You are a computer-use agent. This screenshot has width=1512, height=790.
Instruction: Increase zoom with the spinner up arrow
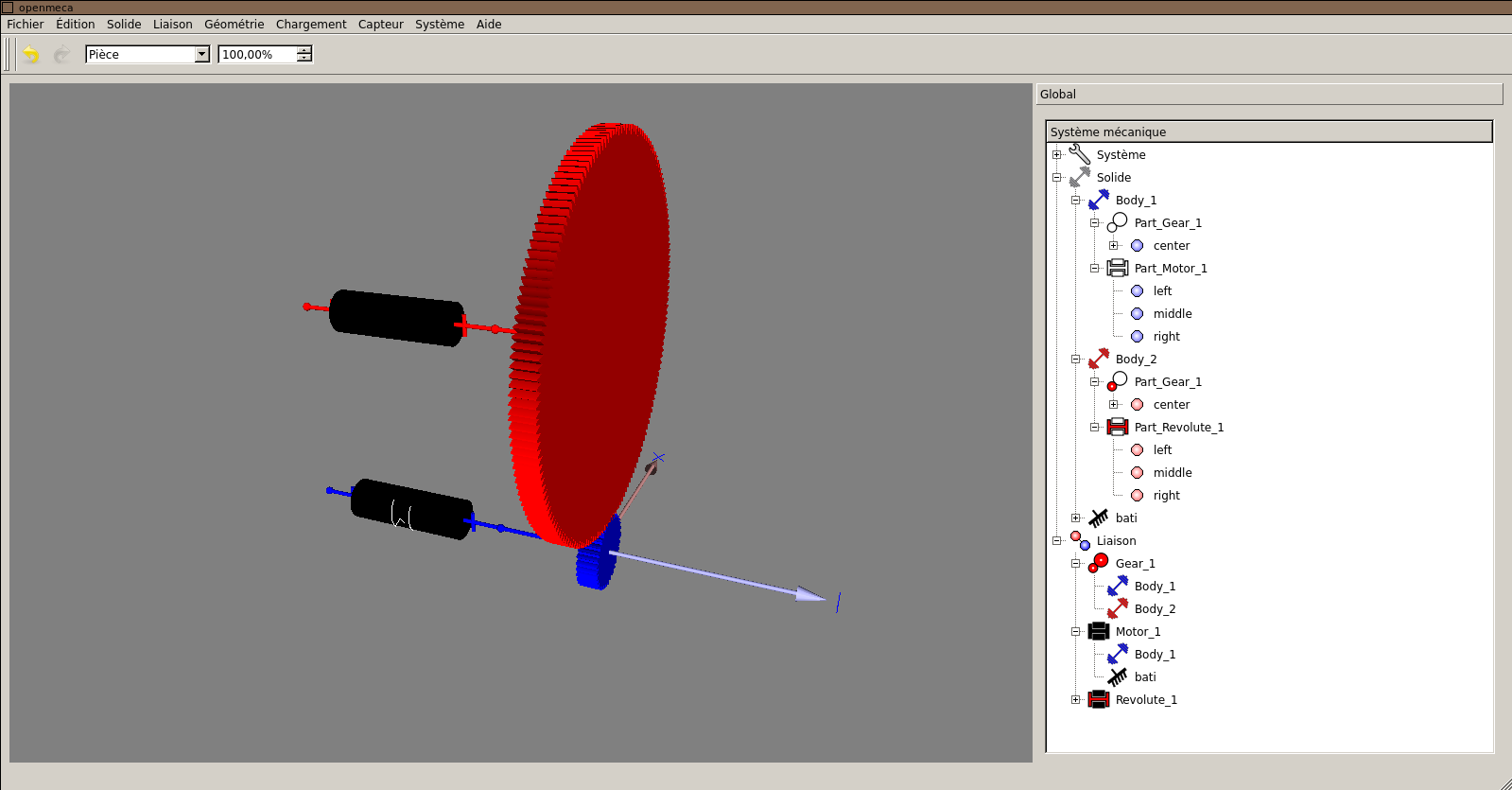pos(304,50)
